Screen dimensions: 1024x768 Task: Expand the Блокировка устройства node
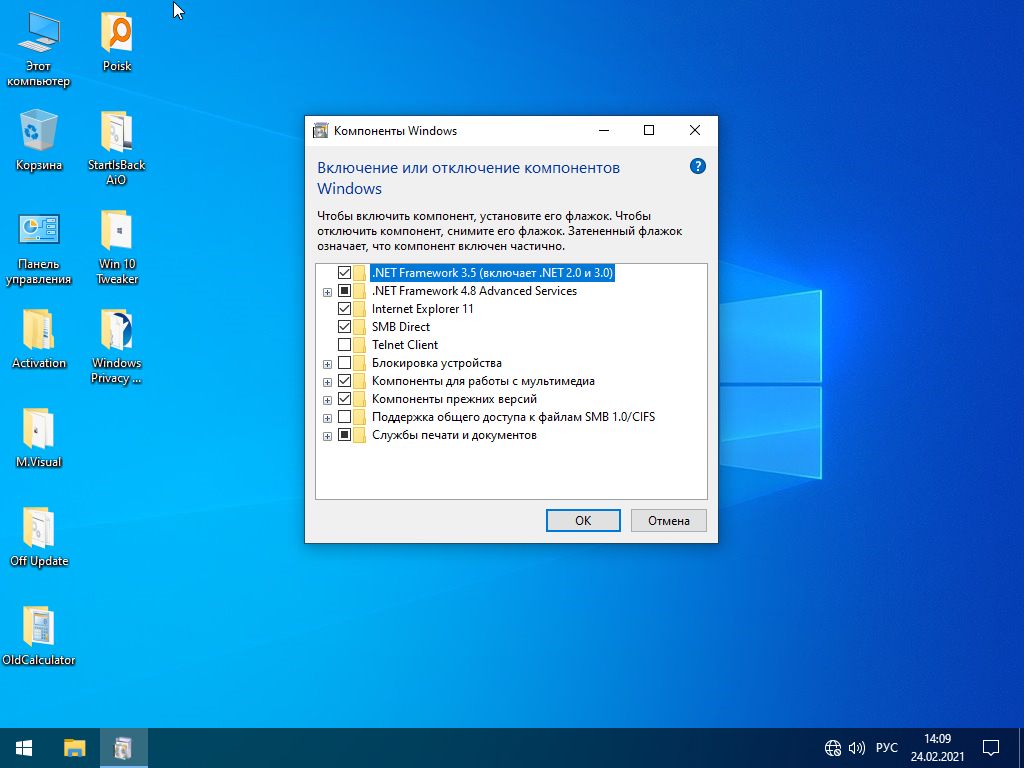pos(327,363)
